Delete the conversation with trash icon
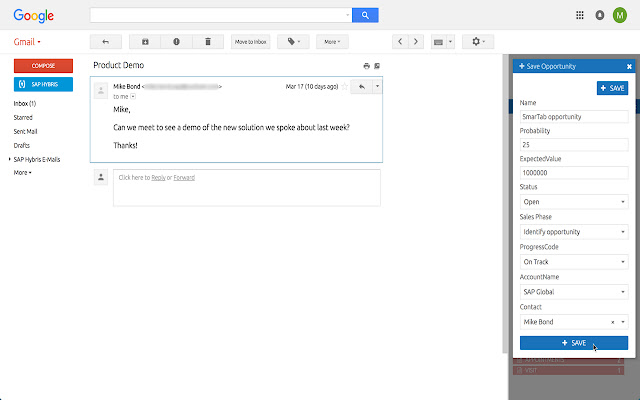The width and height of the screenshot is (640, 400). [x=208, y=42]
